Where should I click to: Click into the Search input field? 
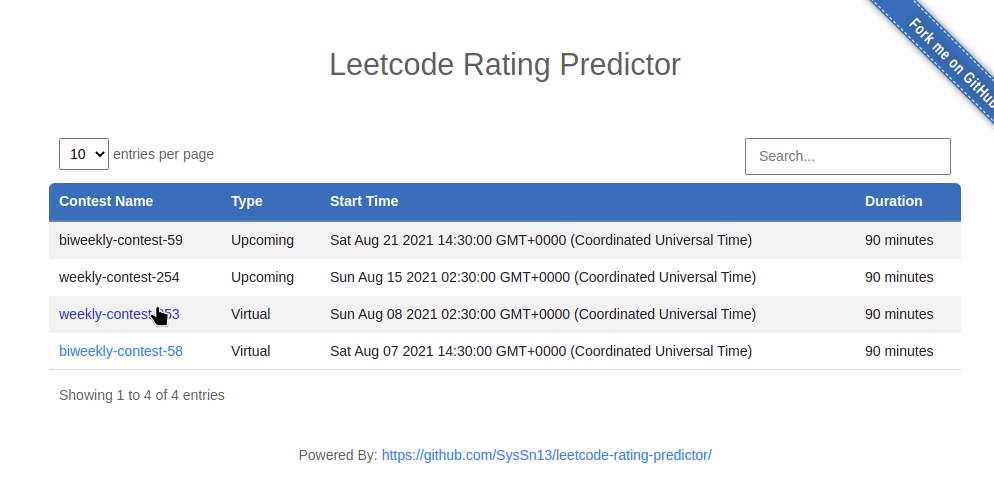pyautogui.click(x=848, y=156)
